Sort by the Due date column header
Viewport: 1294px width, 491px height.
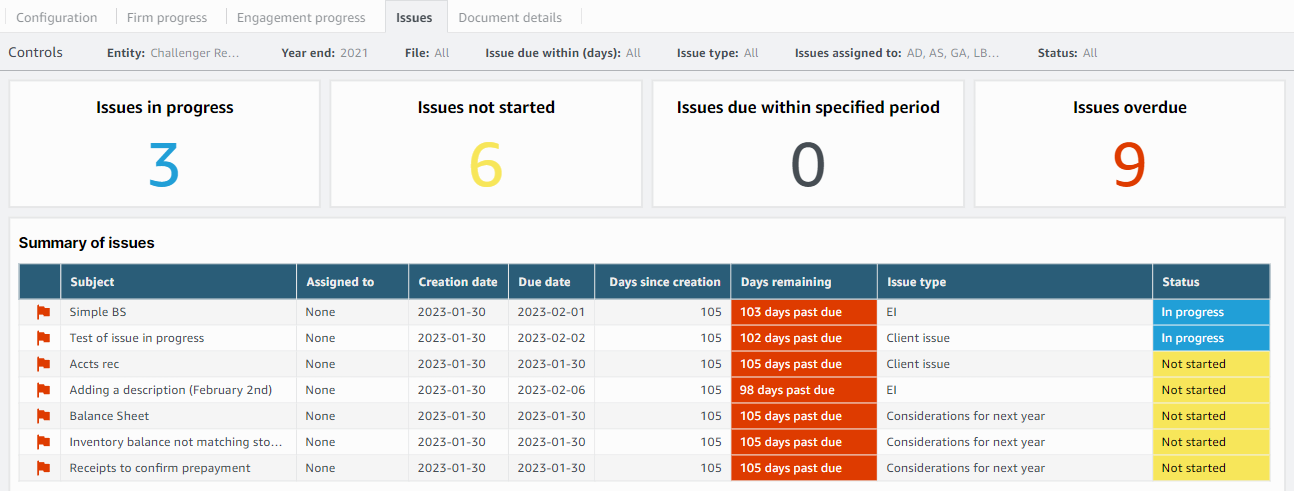coord(544,282)
